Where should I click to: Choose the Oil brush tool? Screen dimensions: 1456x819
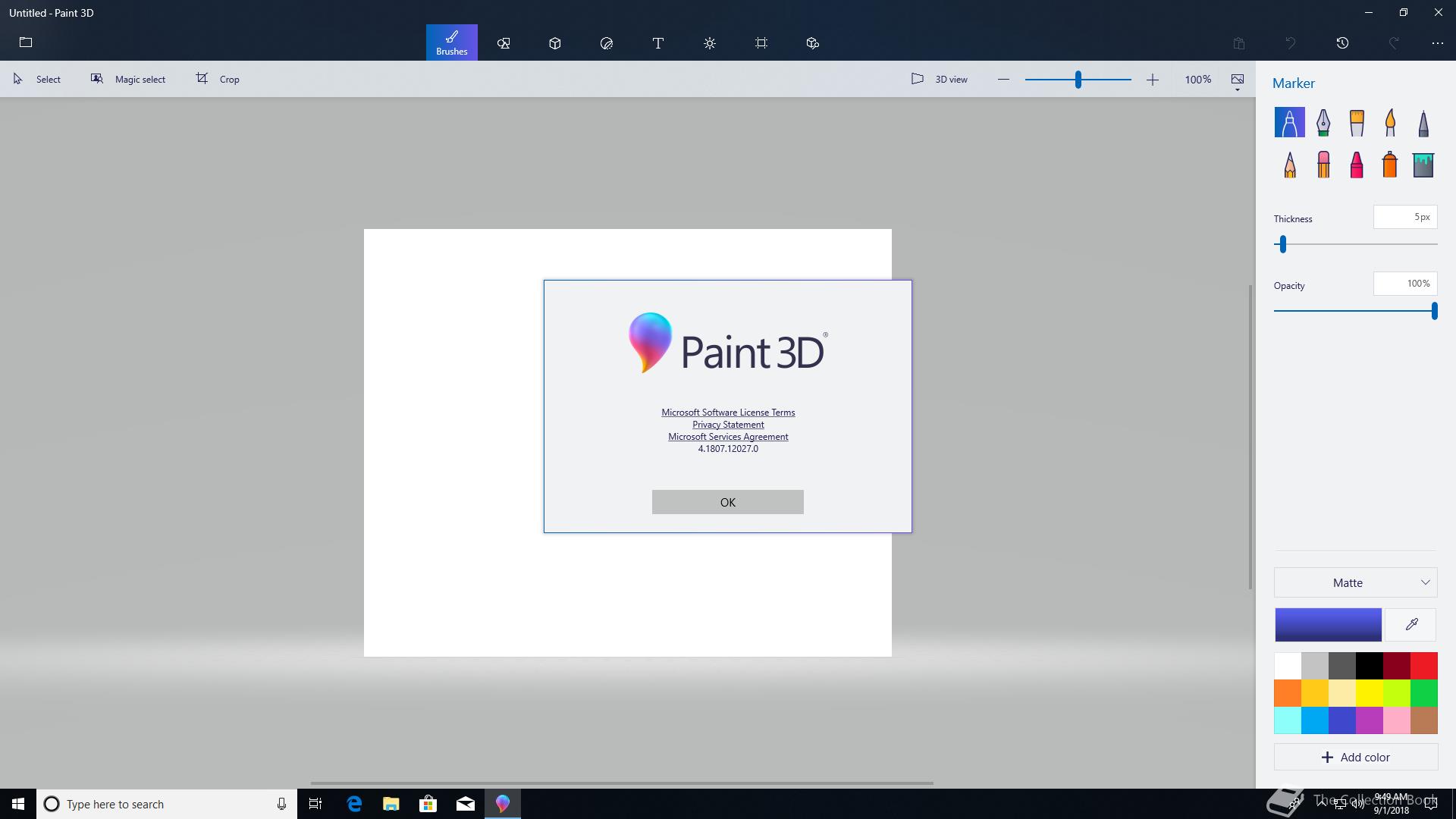[x=1357, y=123]
